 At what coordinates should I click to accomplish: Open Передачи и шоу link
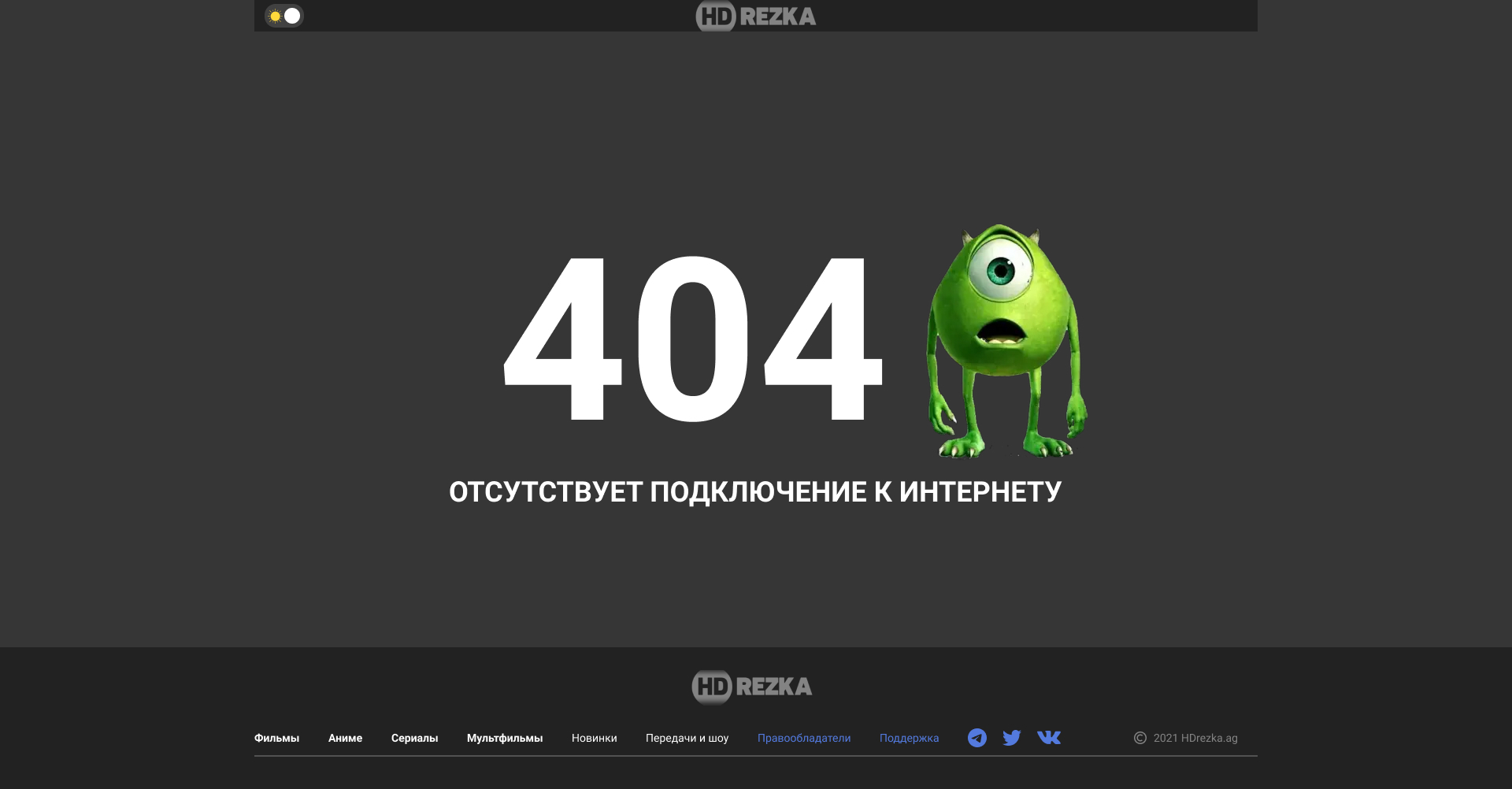[687, 738]
